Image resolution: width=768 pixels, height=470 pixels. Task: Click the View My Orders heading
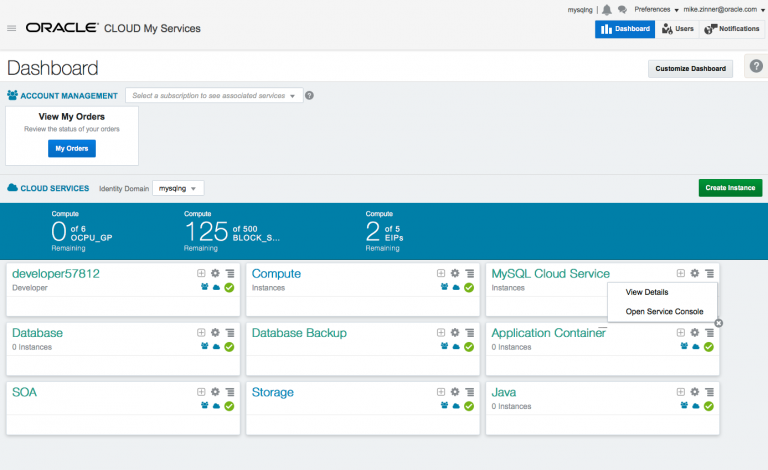72,117
